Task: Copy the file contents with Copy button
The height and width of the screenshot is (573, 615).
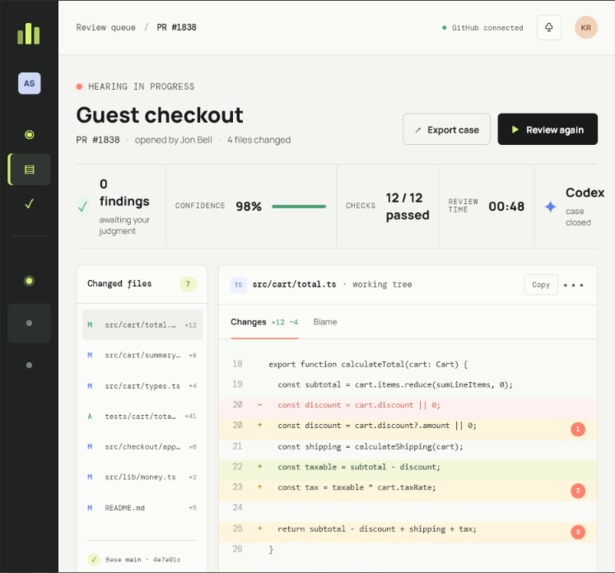Action: tap(541, 285)
